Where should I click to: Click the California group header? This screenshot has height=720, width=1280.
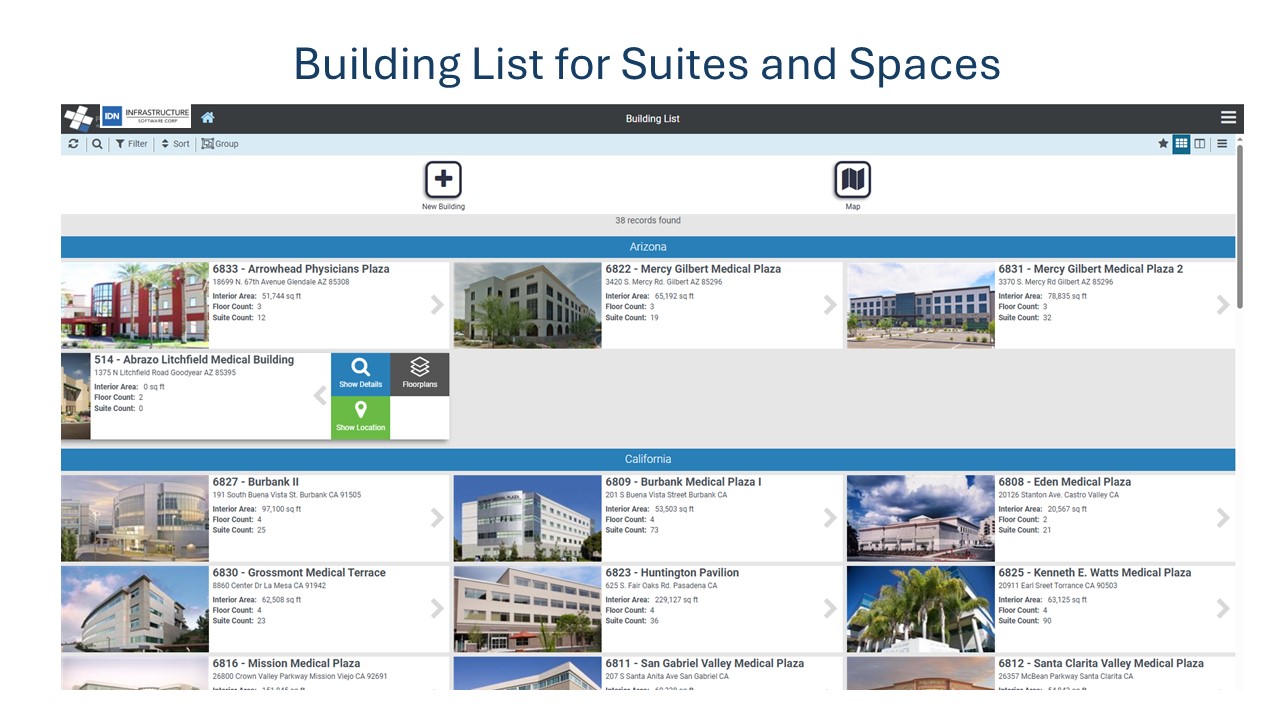tap(648, 459)
